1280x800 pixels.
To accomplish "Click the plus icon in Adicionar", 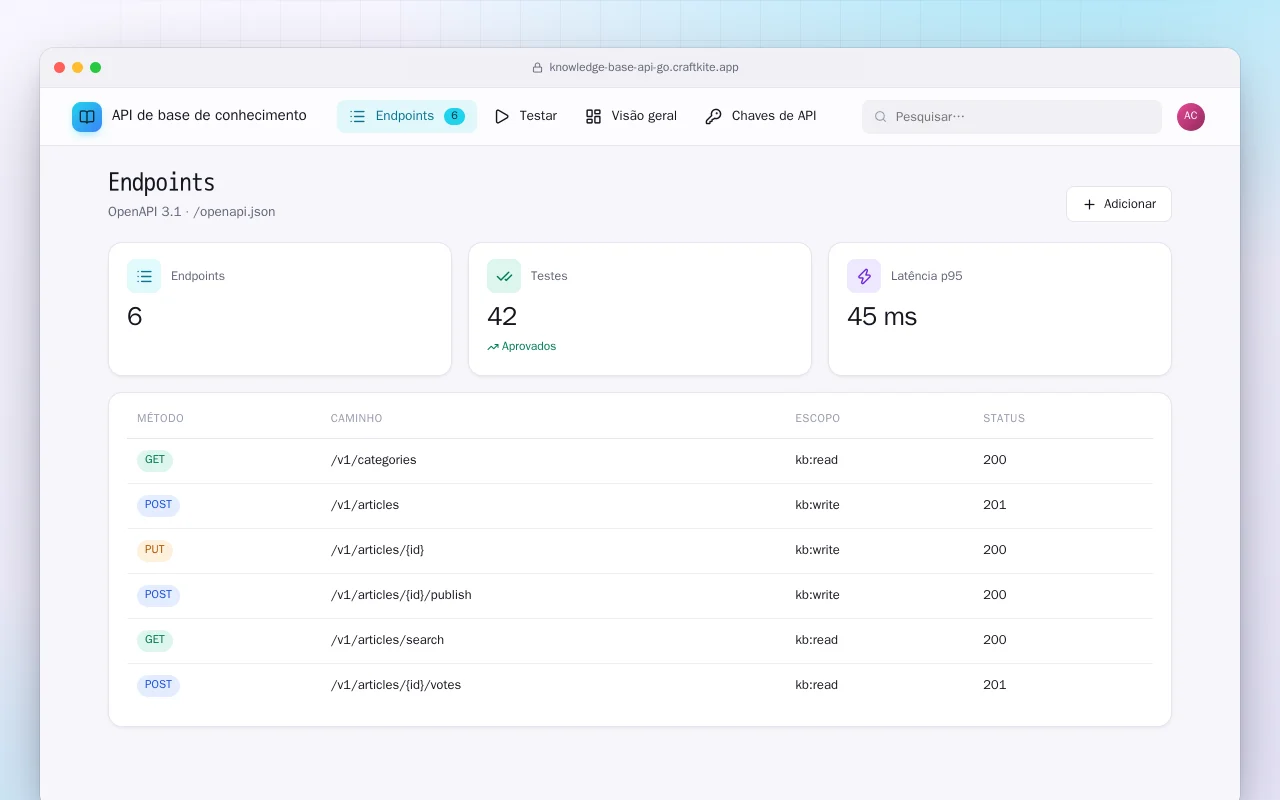I will (x=1090, y=204).
